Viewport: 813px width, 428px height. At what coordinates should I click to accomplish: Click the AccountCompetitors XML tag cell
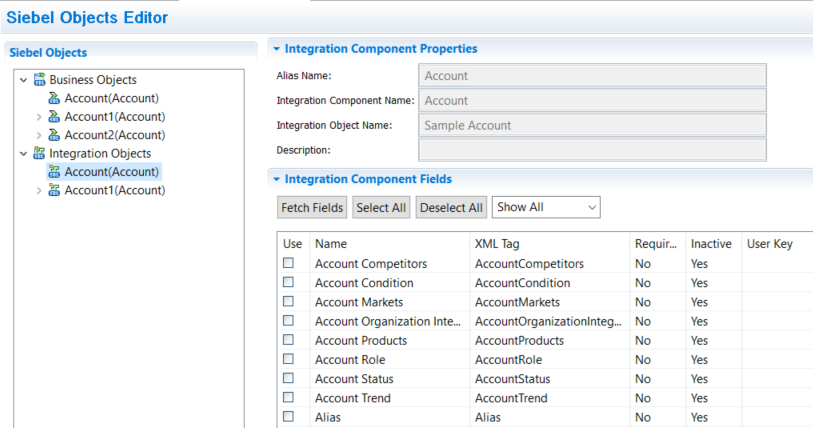tap(529, 264)
